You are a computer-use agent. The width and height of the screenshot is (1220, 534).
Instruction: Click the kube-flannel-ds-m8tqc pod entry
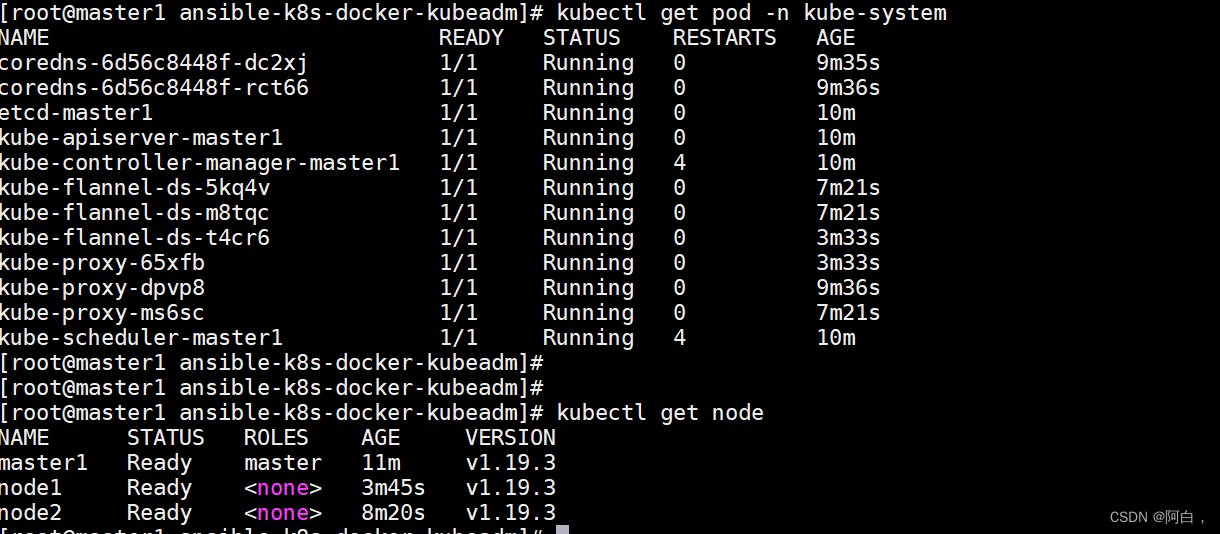point(134,213)
